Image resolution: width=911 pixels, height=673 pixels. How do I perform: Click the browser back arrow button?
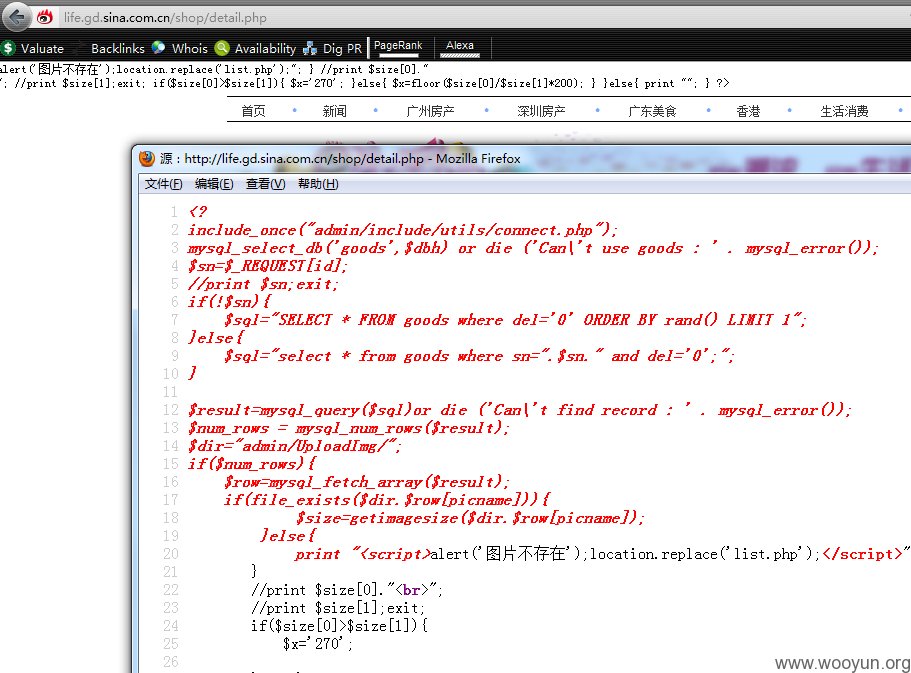tap(16, 16)
